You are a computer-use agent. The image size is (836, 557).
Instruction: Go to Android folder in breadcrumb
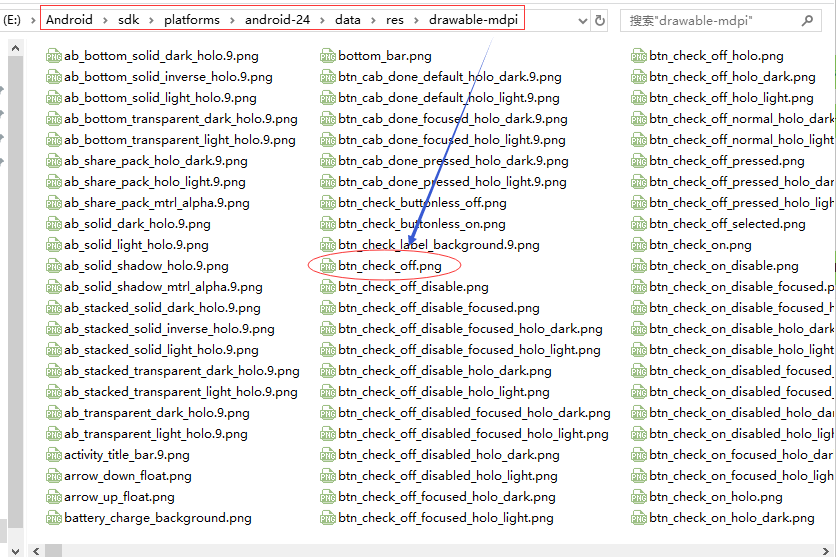coord(69,20)
